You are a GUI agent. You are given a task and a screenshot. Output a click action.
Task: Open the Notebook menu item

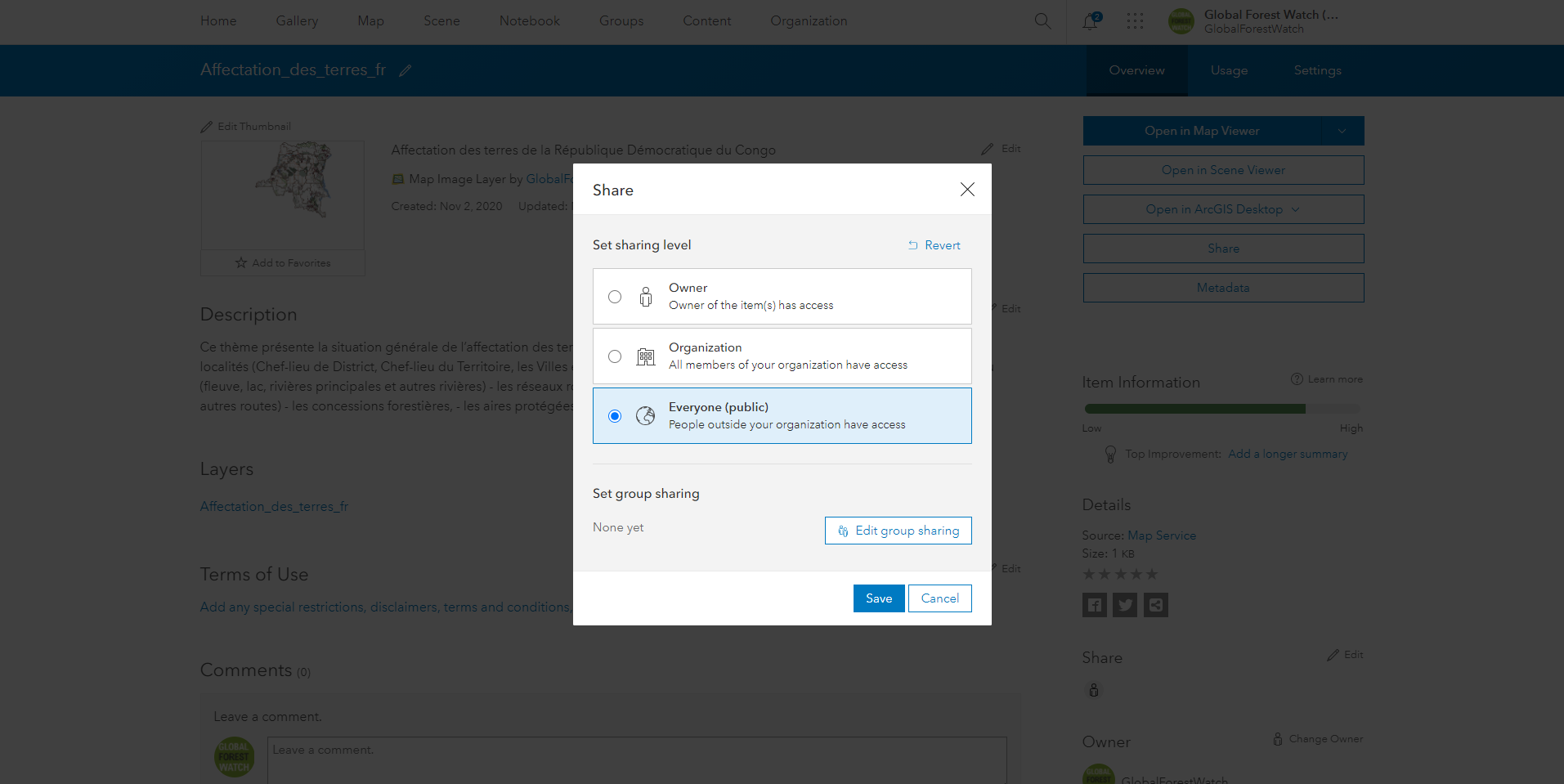pos(529,21)
